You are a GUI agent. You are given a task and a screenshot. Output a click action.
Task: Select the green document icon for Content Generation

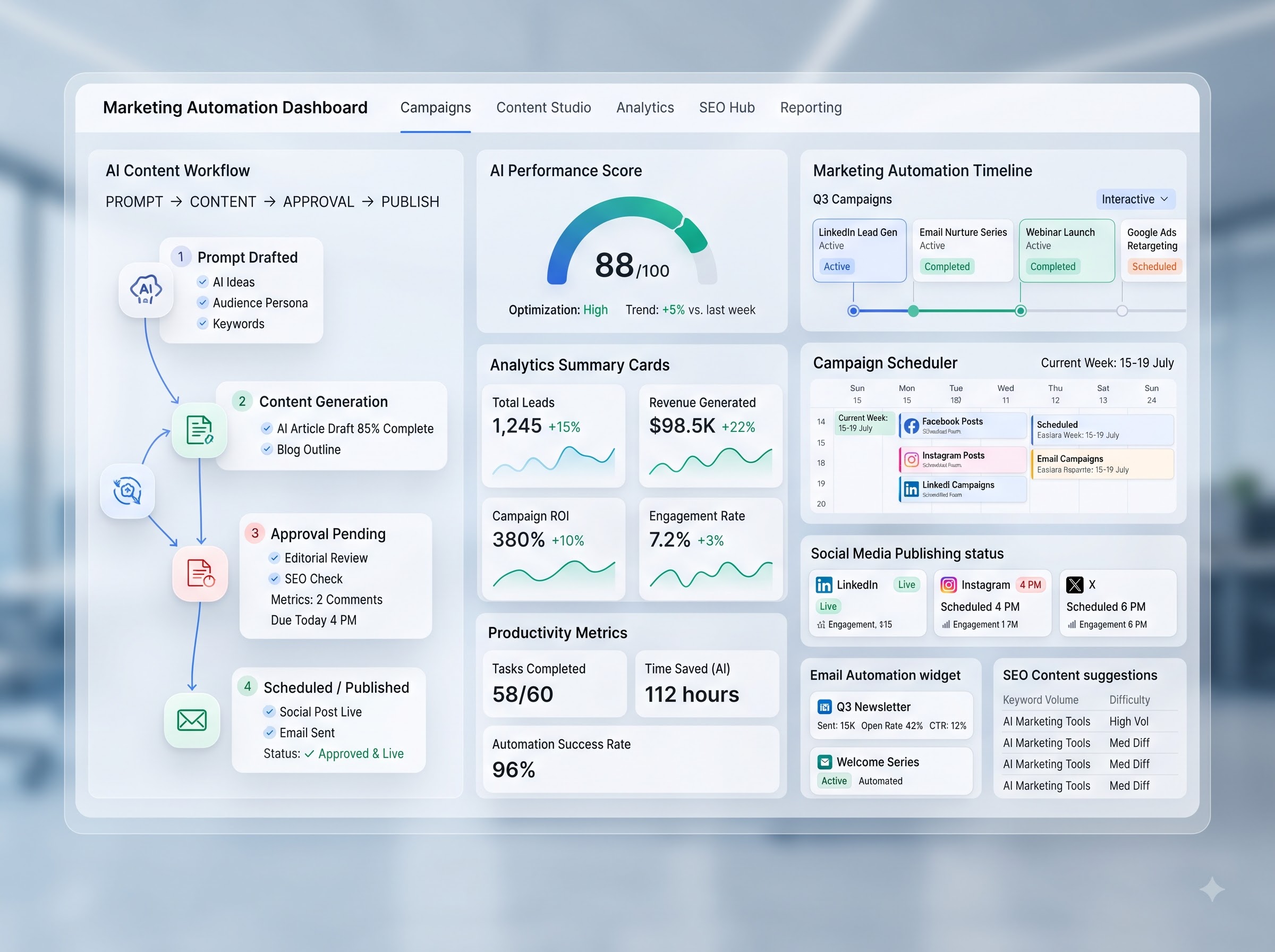point(199,430)
